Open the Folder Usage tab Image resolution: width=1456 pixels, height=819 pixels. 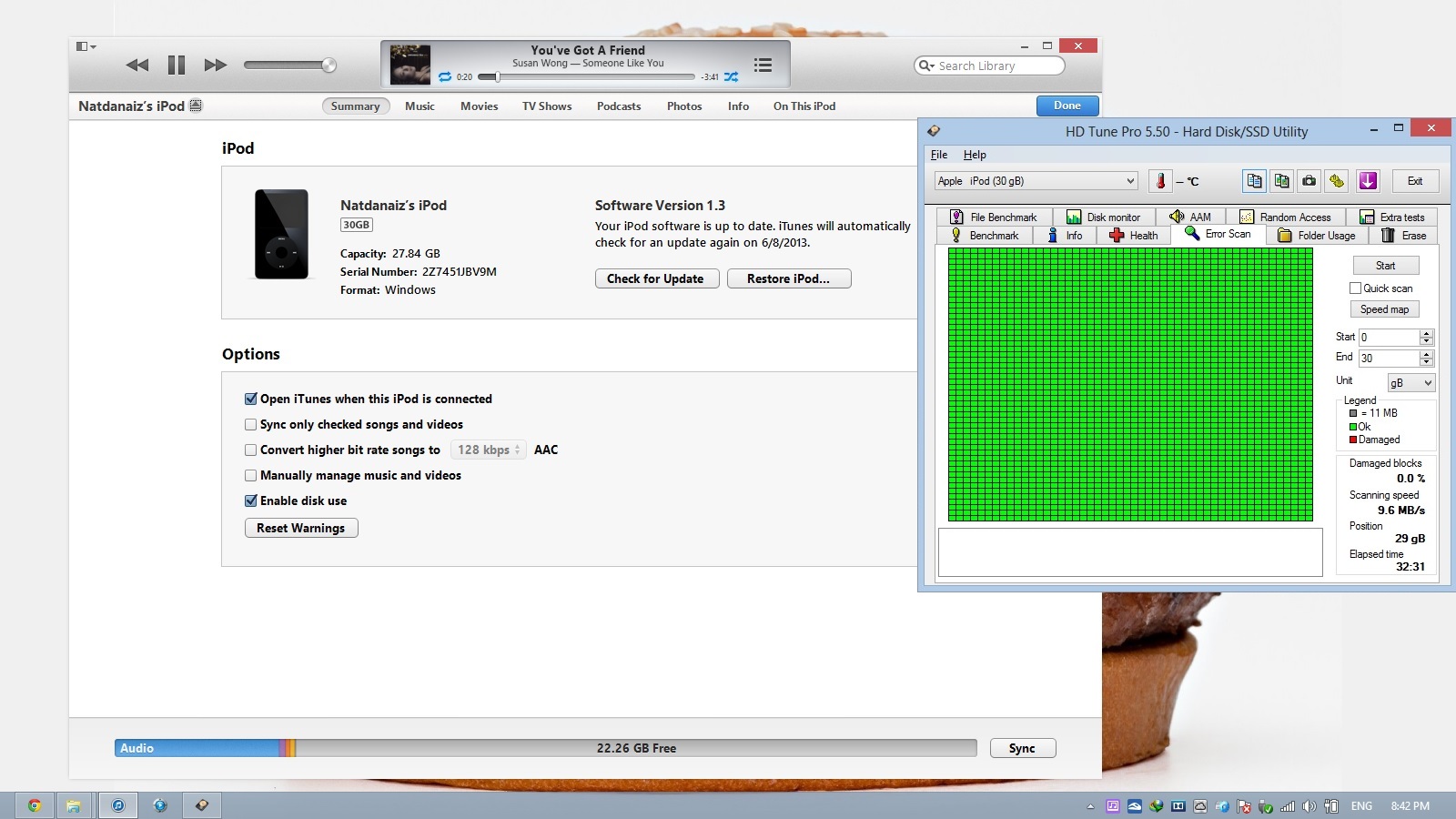click(1317, 236)
